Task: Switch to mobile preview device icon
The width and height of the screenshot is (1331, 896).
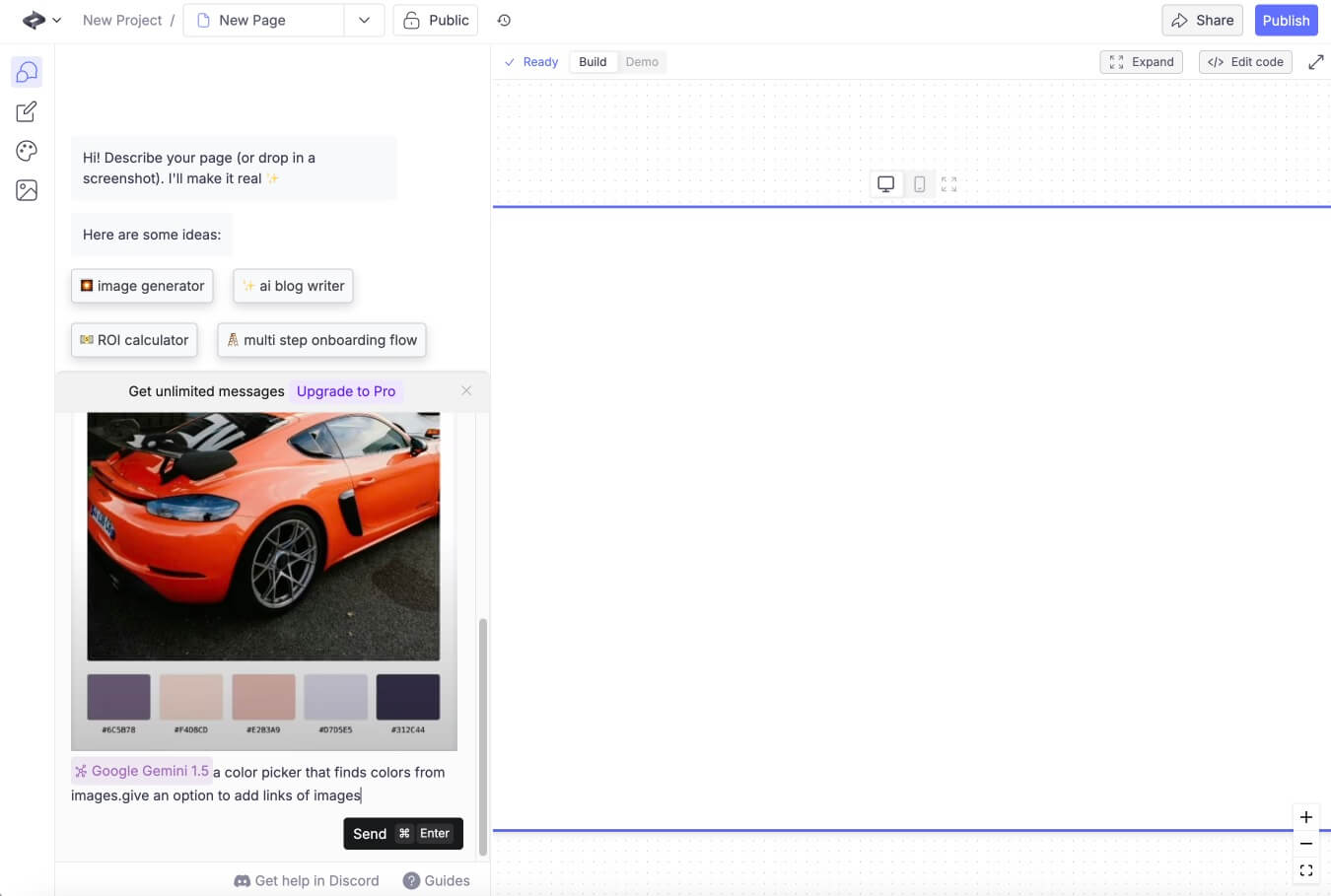Action: [x=919, y=184]
